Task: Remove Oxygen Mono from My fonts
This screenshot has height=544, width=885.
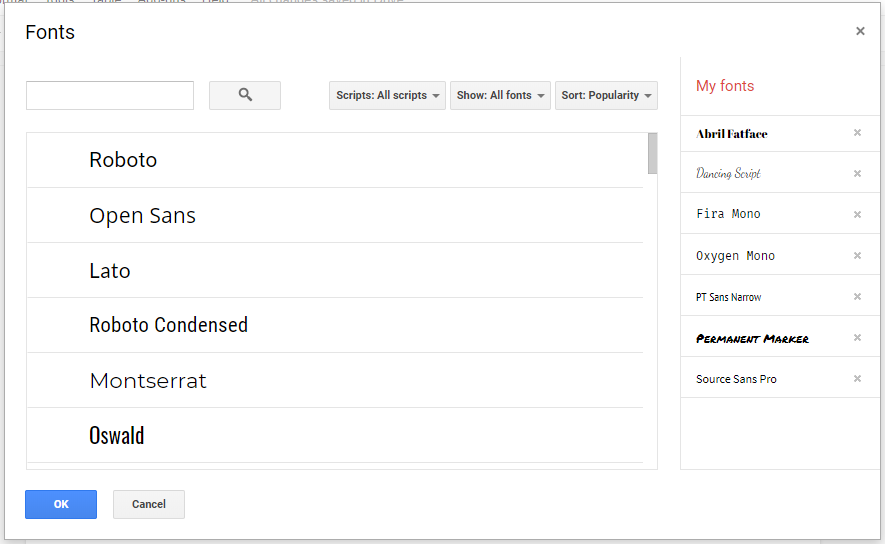Action: click(857, 256)
